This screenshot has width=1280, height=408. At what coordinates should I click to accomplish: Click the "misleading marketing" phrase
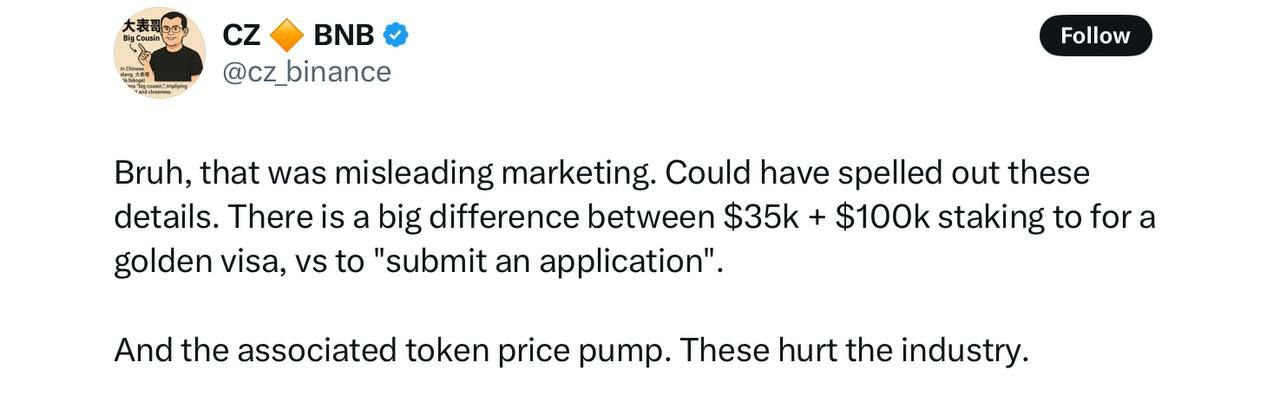494,173
